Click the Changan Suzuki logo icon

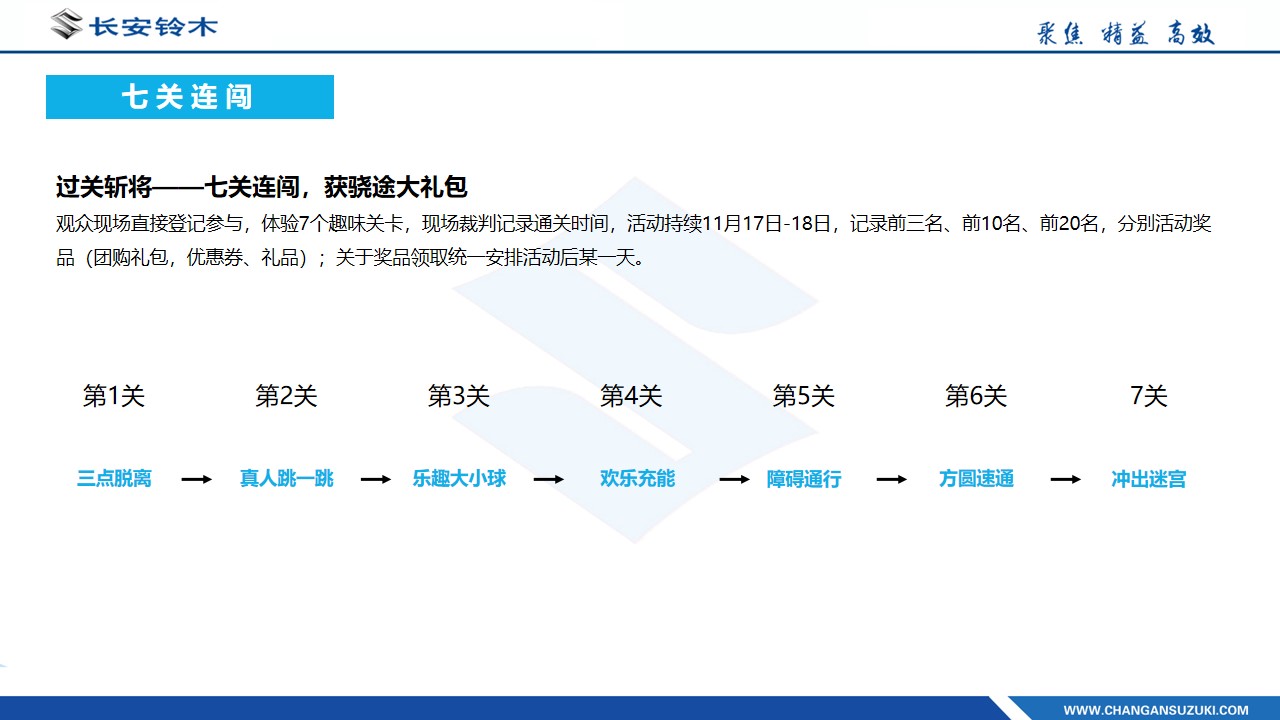[x=67, y=24]
